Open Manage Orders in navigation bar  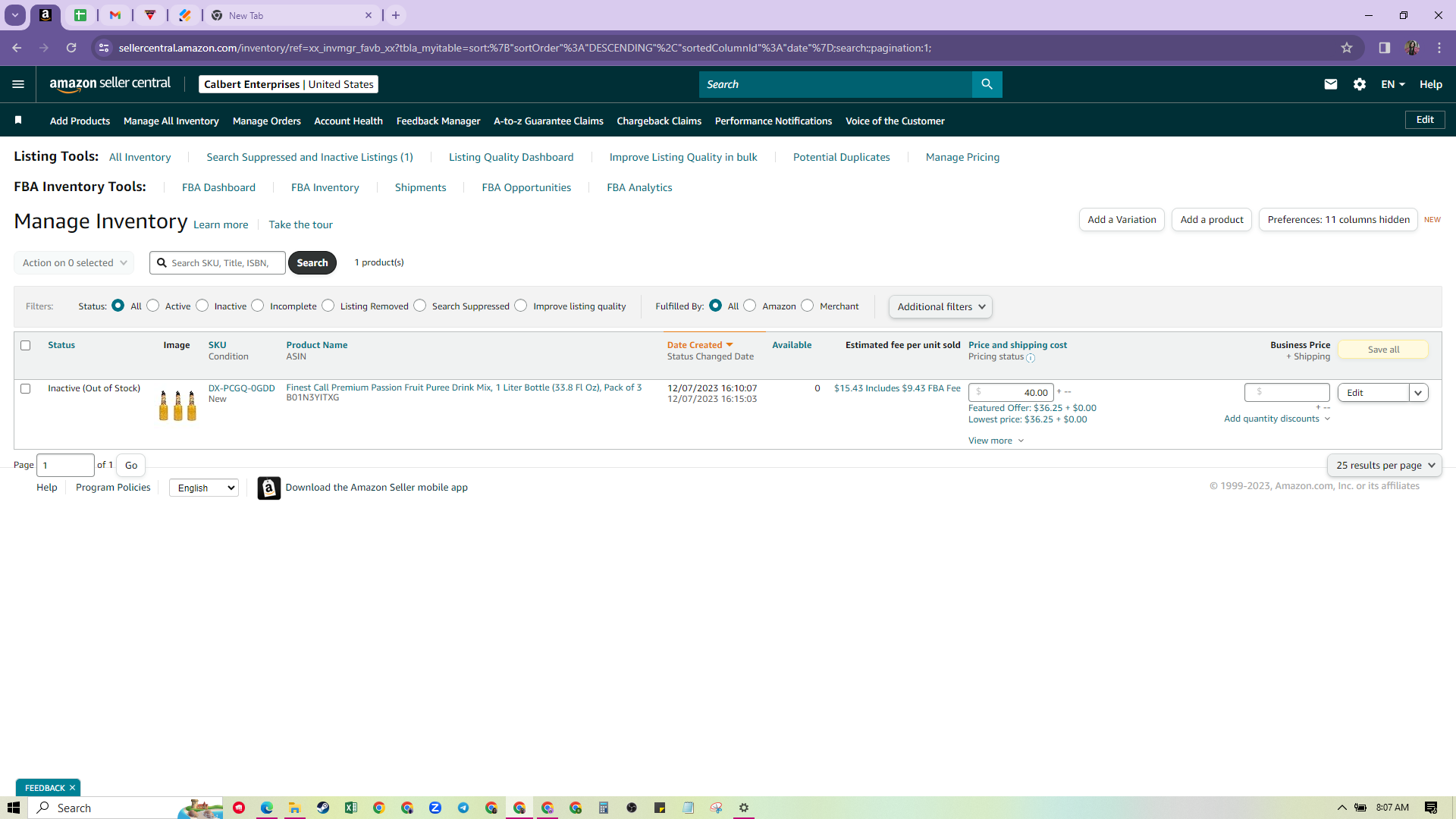(x=266, y=121)
